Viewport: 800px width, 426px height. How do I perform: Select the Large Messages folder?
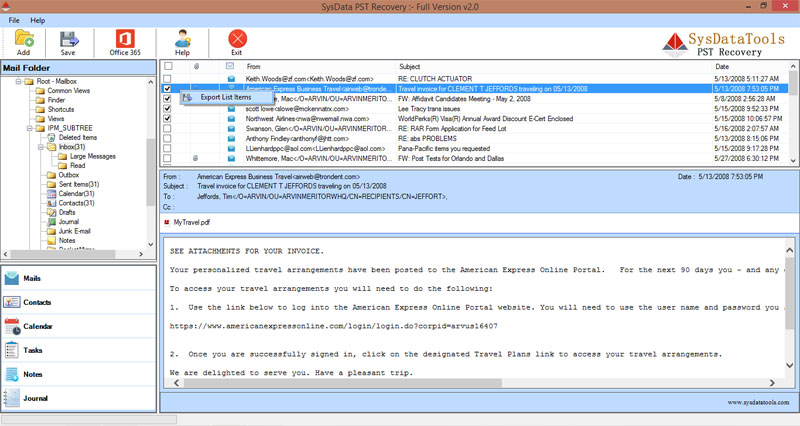92,156
